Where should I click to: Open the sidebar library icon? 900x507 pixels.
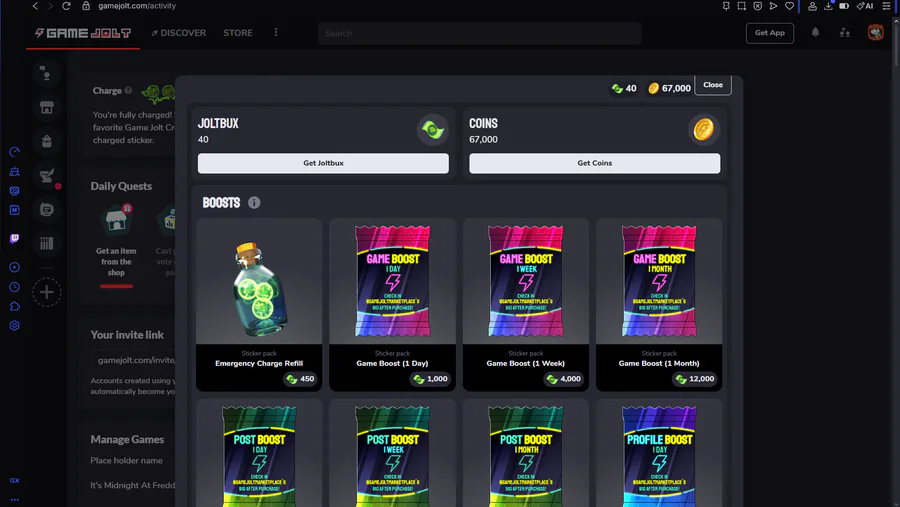(46, 243)
